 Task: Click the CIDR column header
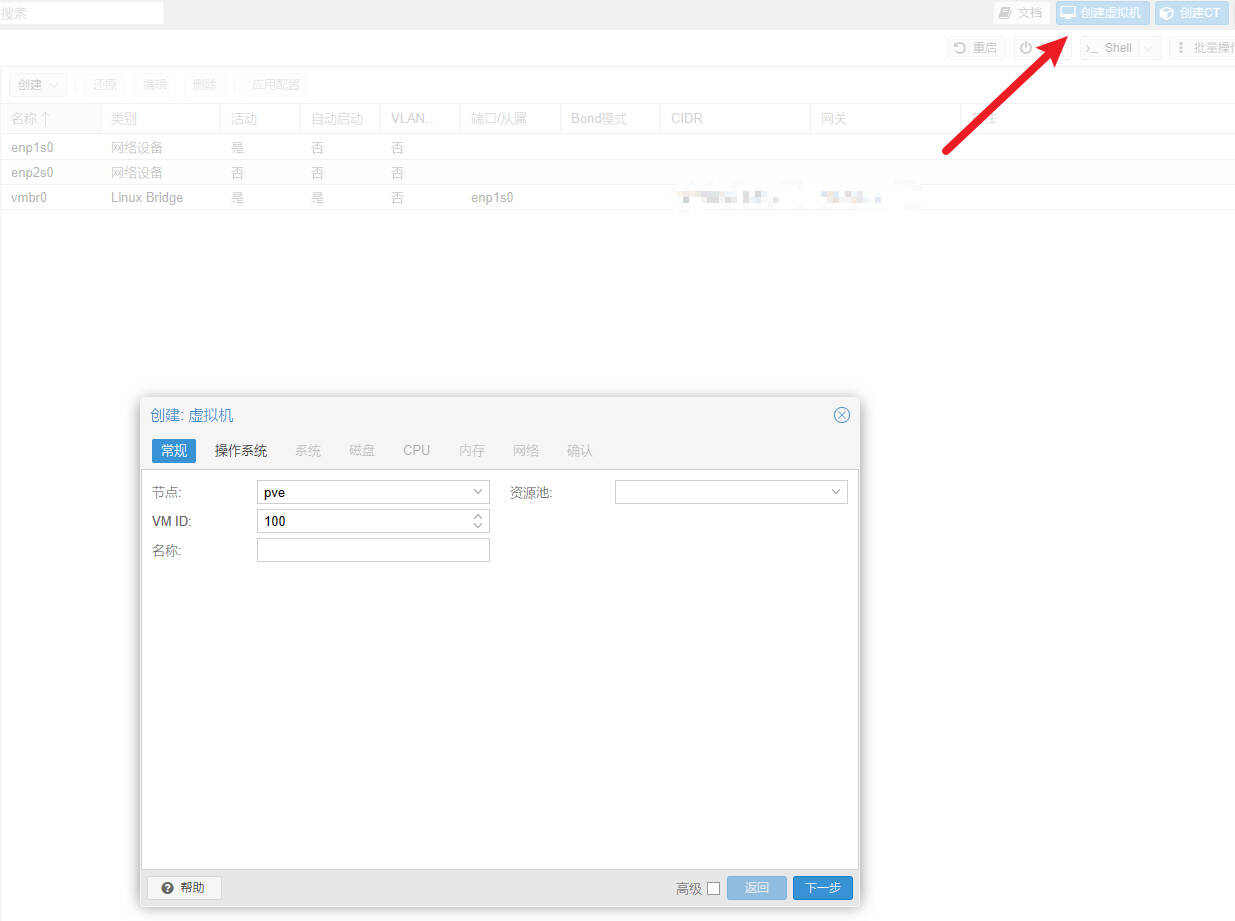pyautogui.click(x=735, y=118)
